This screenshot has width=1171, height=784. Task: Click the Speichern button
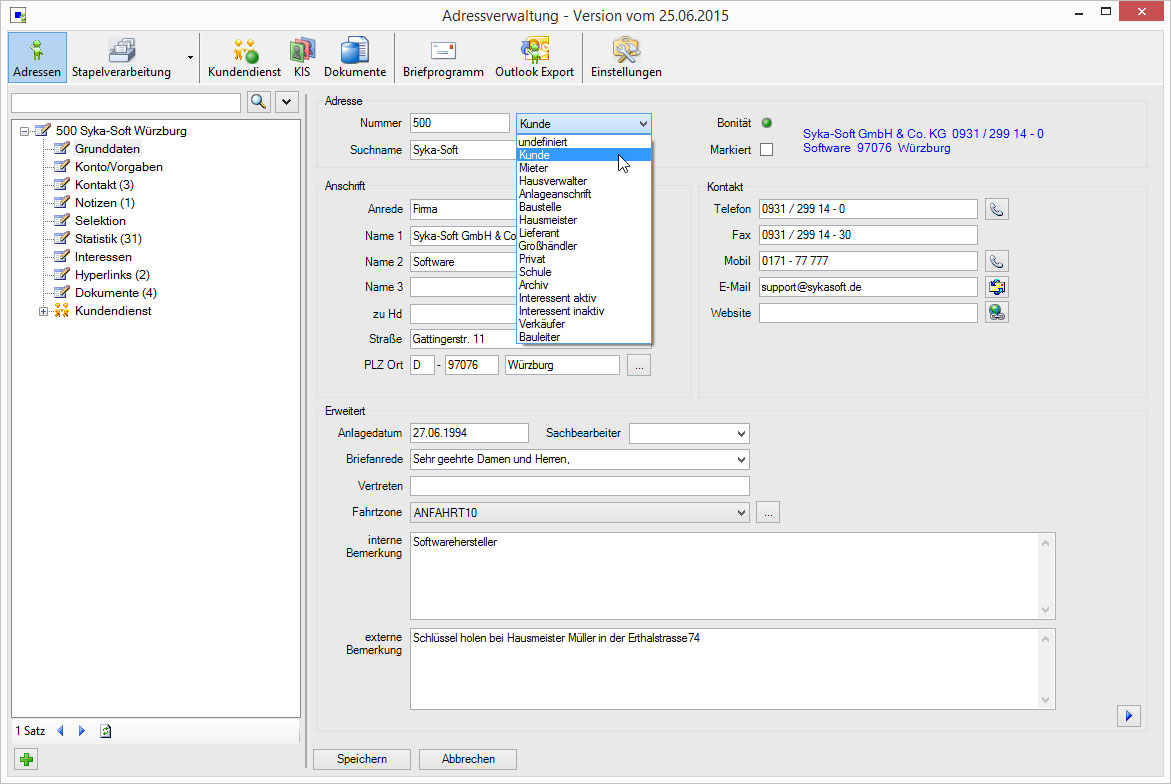click(x=362, y=759)
